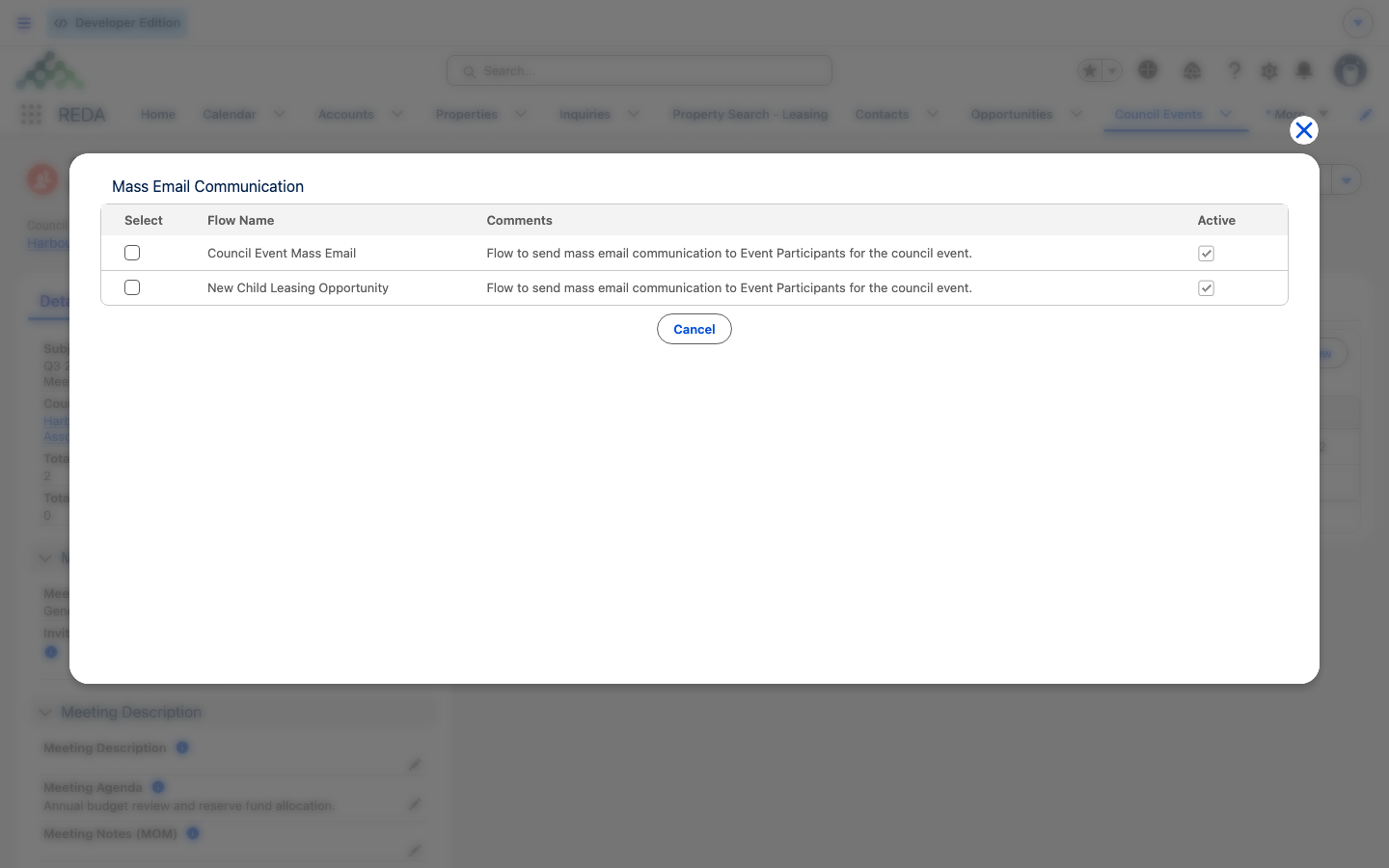
Task: Edit the Meeting Agenda field pencil
Action: click(x=415, y=804)
